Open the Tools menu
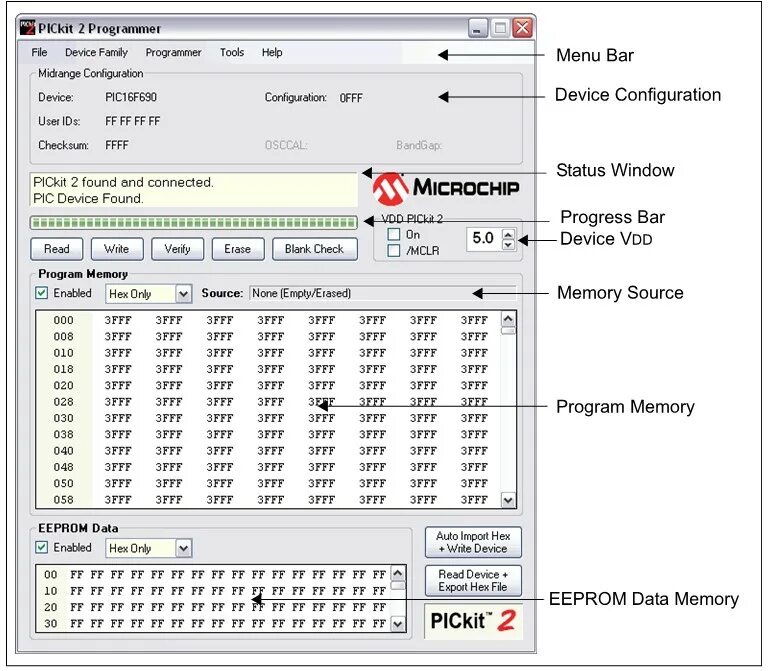Screen dimensions: 769x671 point(231,52)
